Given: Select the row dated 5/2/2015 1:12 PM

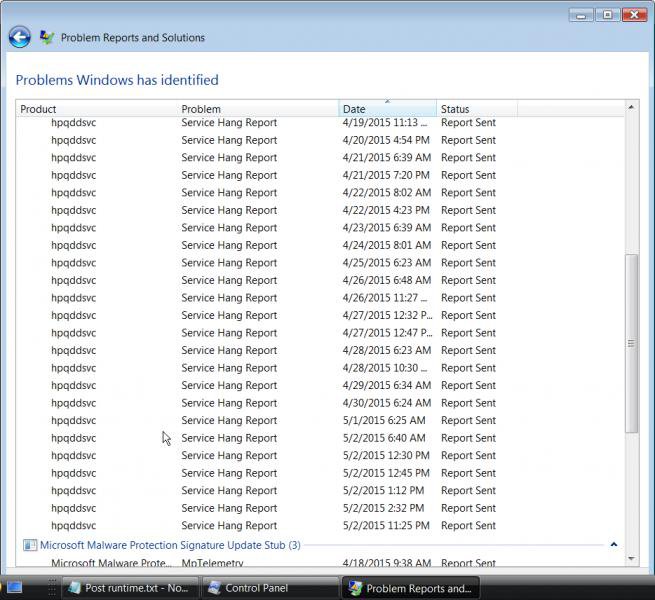Looking at the screenshot, I should coord(320,491).
